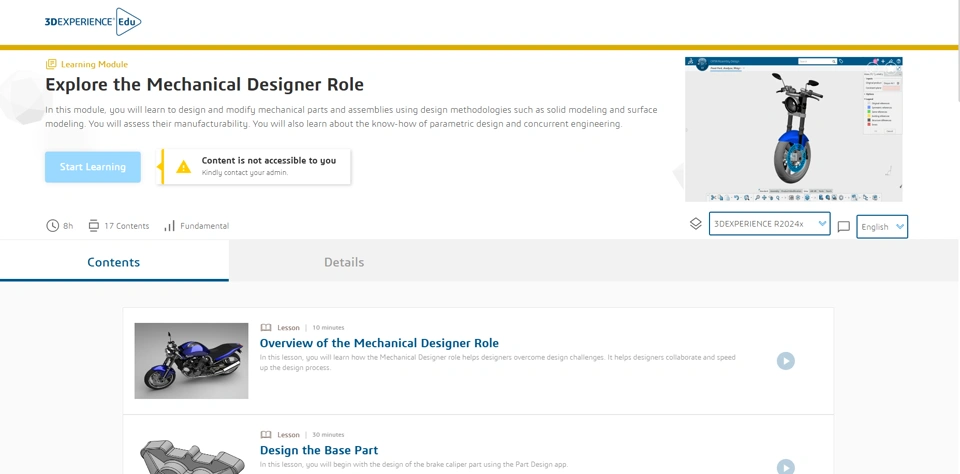Open the 3DEXPERIENCE R2024x version dropdown

click(769, 224)
